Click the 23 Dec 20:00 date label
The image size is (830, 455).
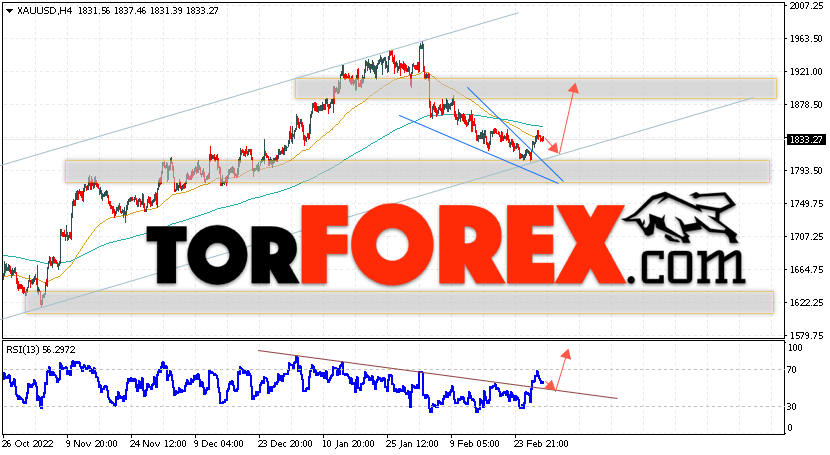[286, 443]
